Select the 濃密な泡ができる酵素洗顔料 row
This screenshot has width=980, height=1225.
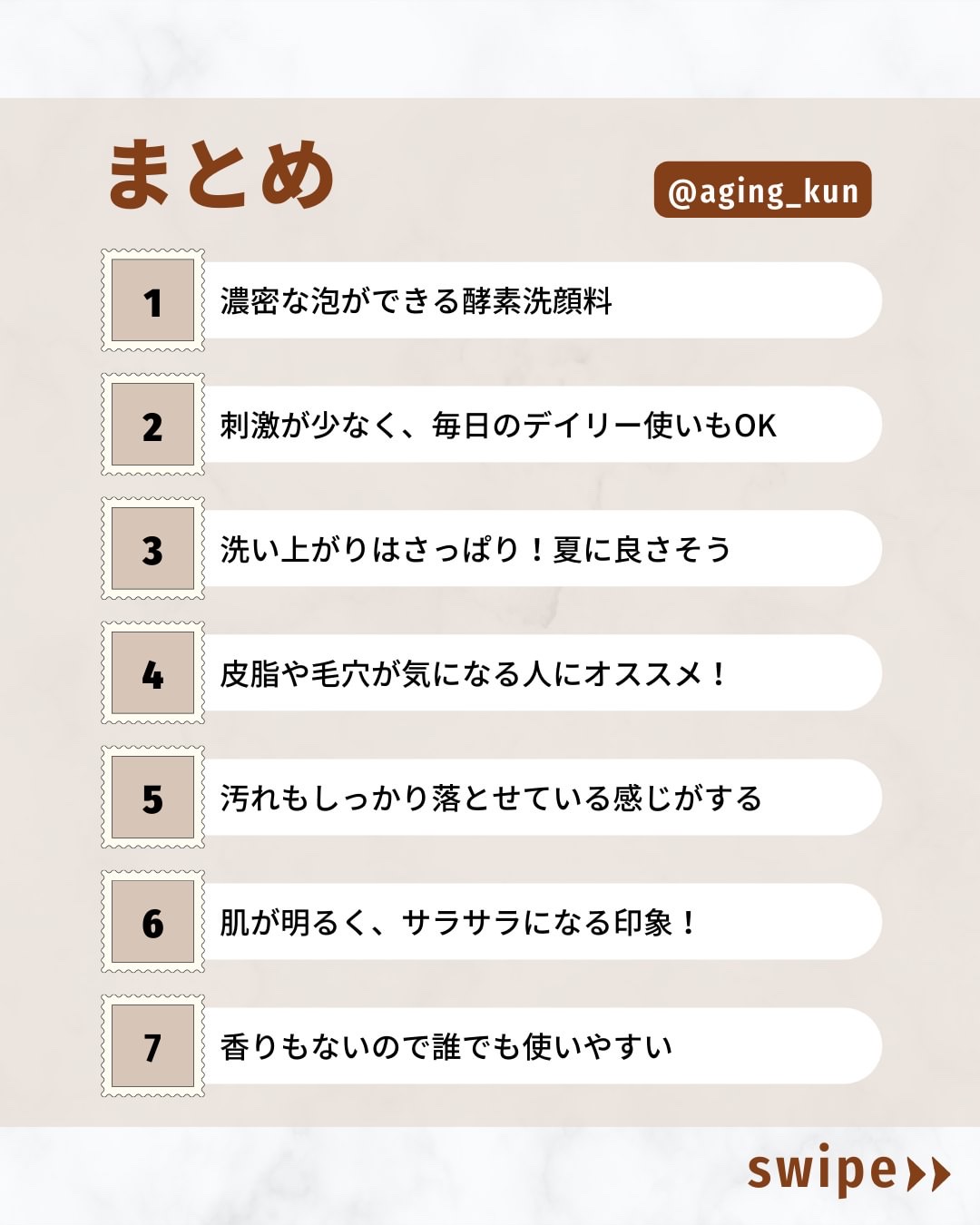pos(540,300)
